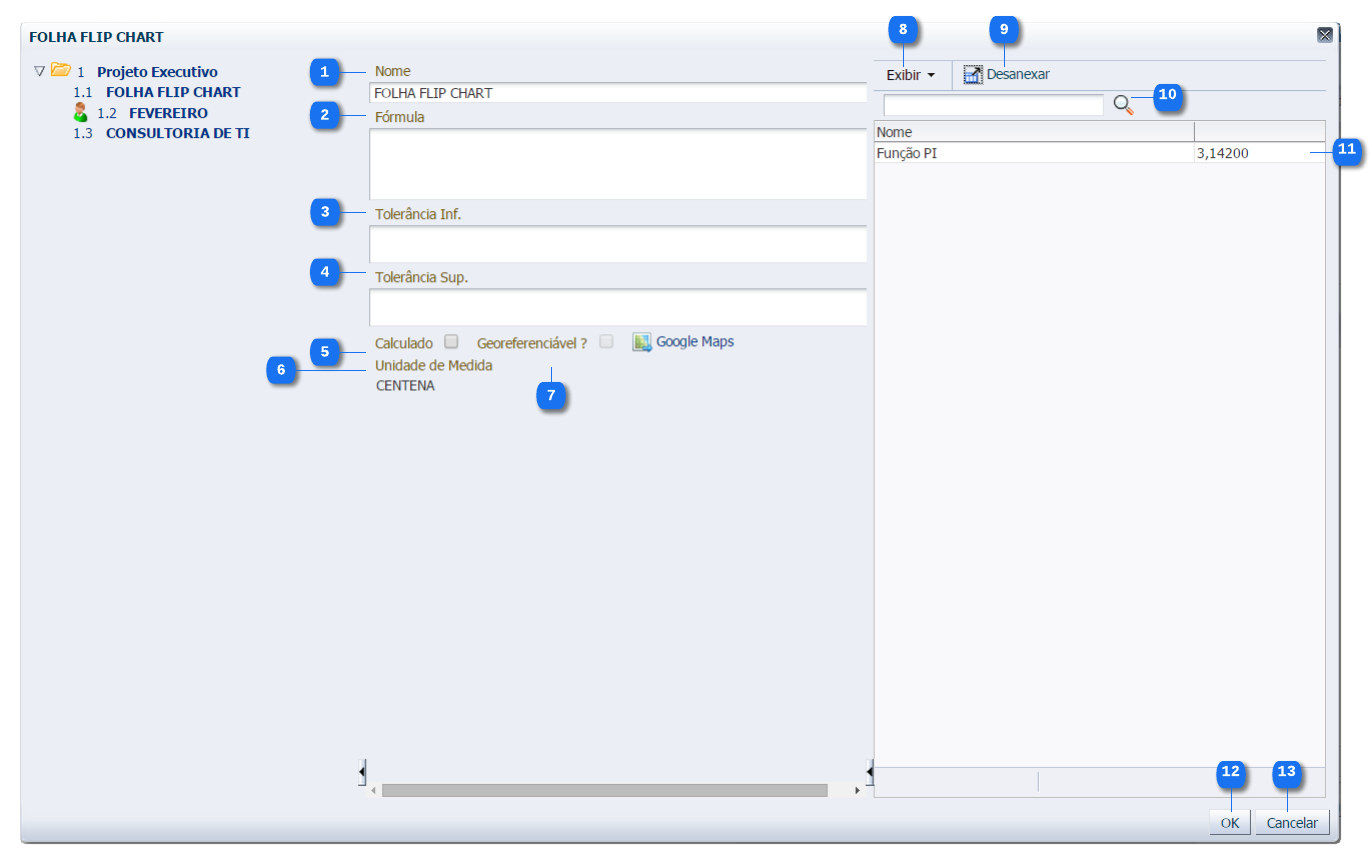Screen dimensions: 1372x851
Task: Enable the Calculado checkbox
Action: point(451,341)
